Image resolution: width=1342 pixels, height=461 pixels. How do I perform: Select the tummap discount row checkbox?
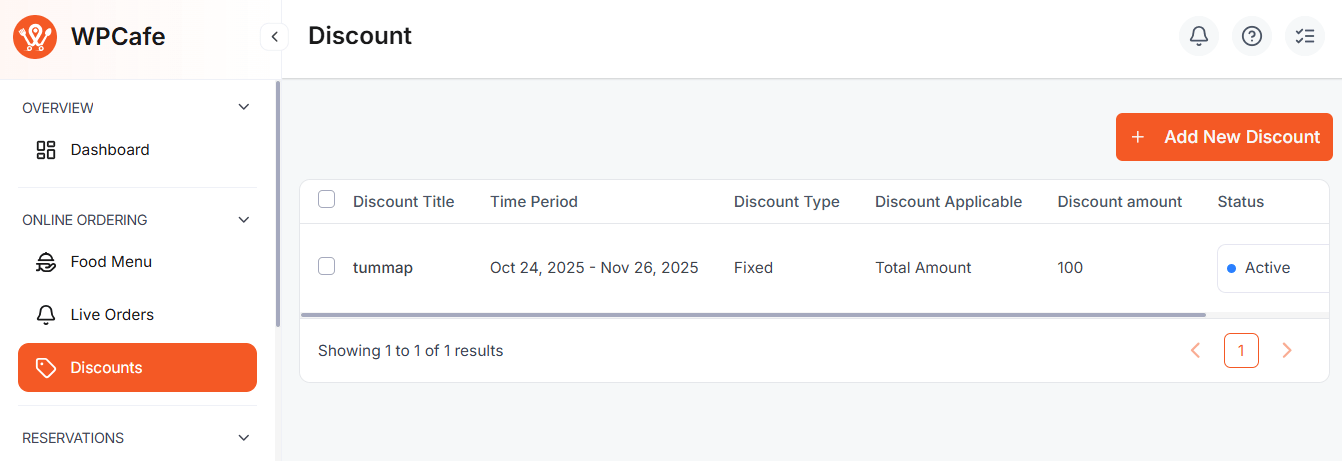(326, 266)
